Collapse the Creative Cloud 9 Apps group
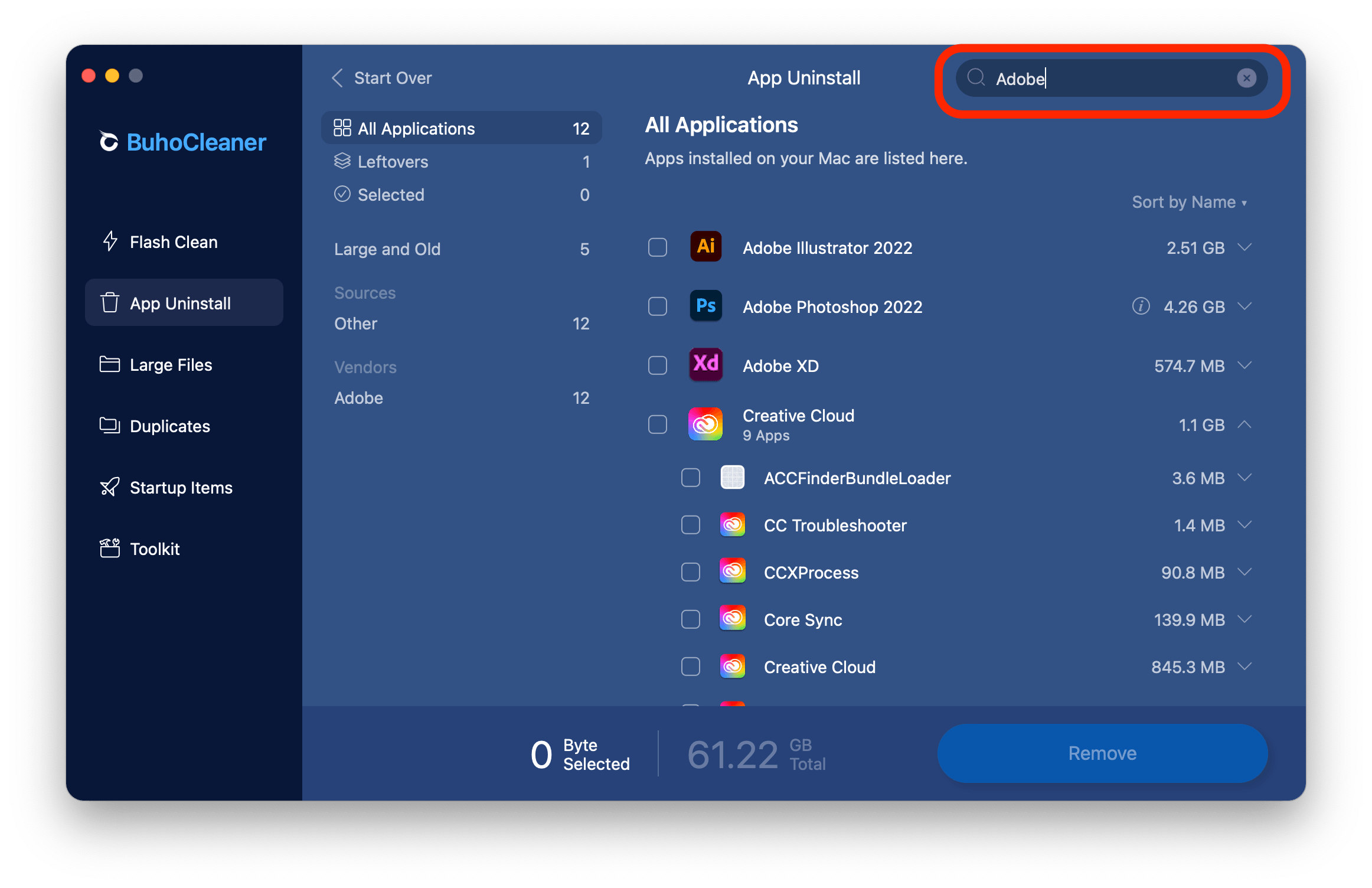Image resolution: width=1372 pixels, height=888 pixels. 1244,425
